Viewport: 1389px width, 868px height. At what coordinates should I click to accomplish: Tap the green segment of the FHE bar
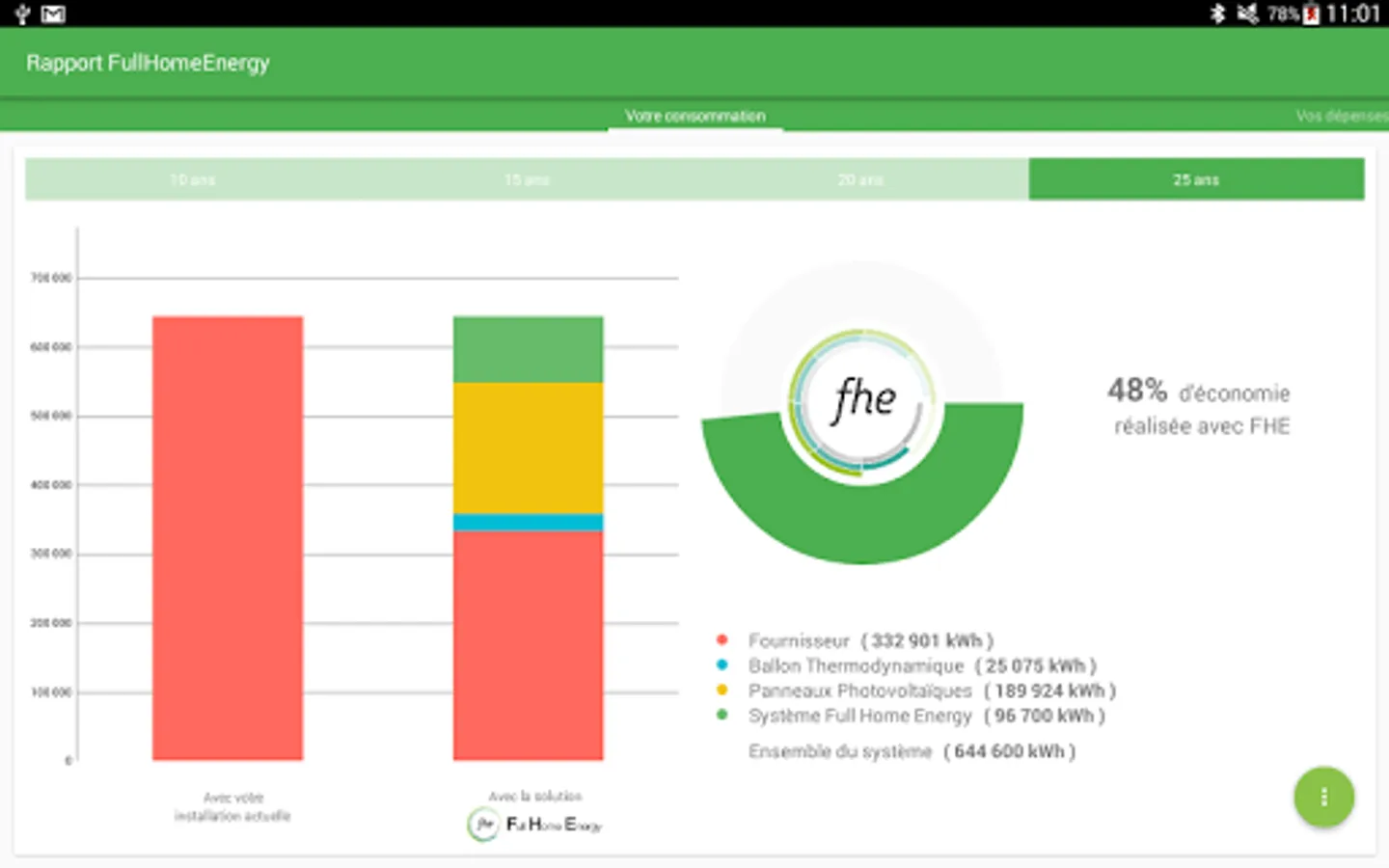529,349
